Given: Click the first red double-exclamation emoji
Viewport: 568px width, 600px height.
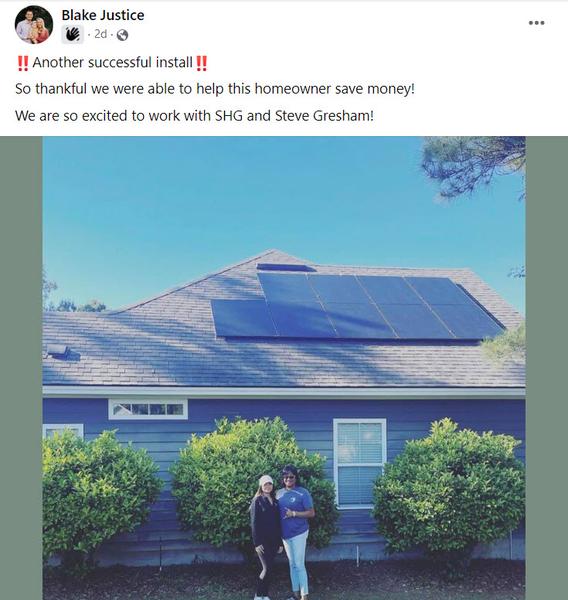Looking at the screenshot, I should pyautogui.click(x=23, y=63).
